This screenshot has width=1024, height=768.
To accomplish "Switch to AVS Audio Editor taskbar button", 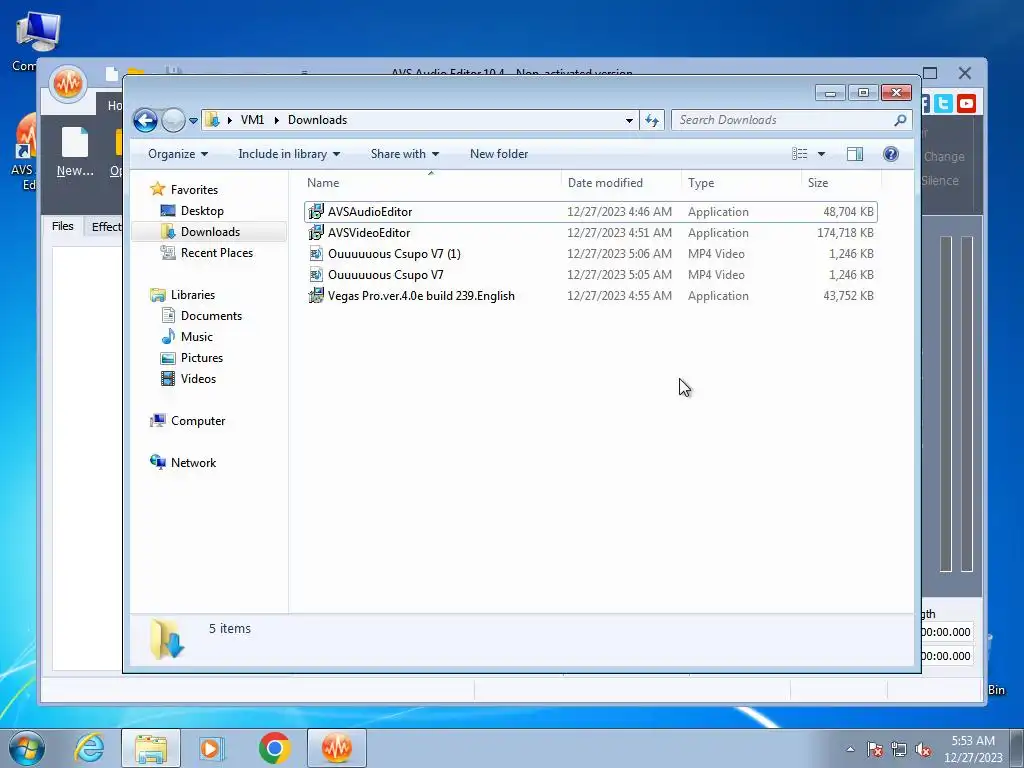I will (336, 748).
